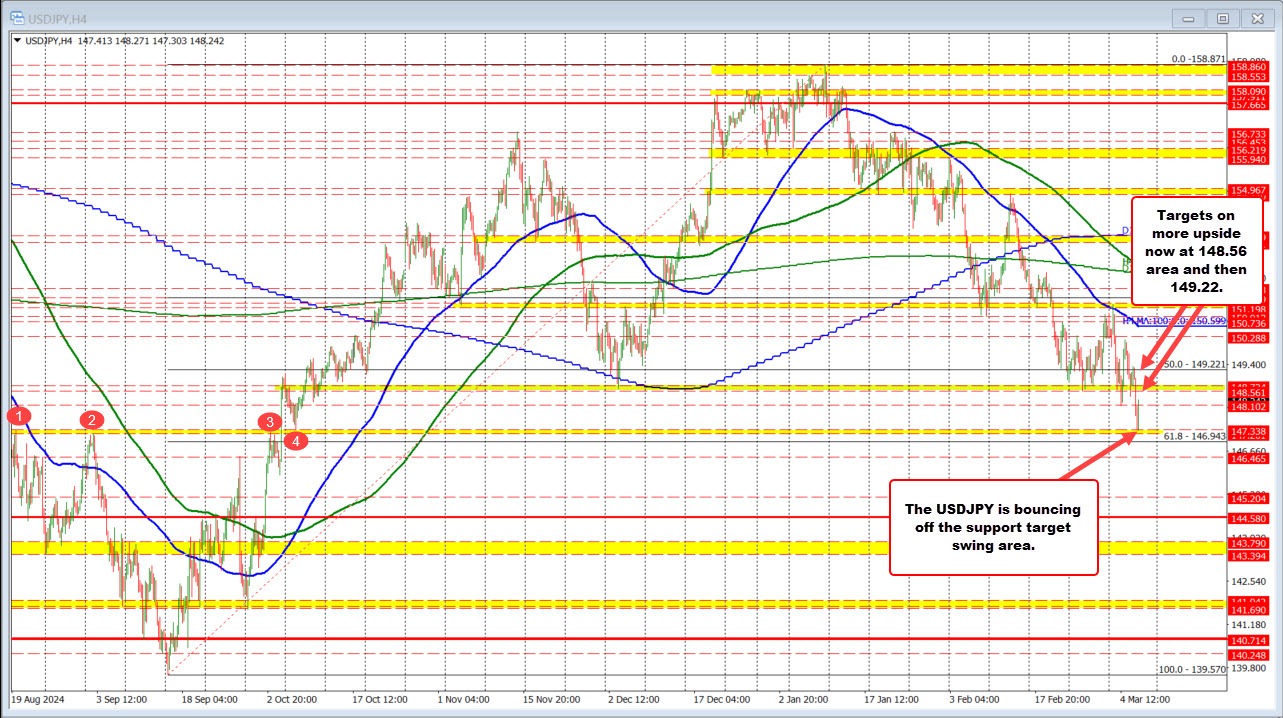The image size is (1283, 718).
Task: Click the yellow swing area band at 143.790
Action: coord(600,549)
